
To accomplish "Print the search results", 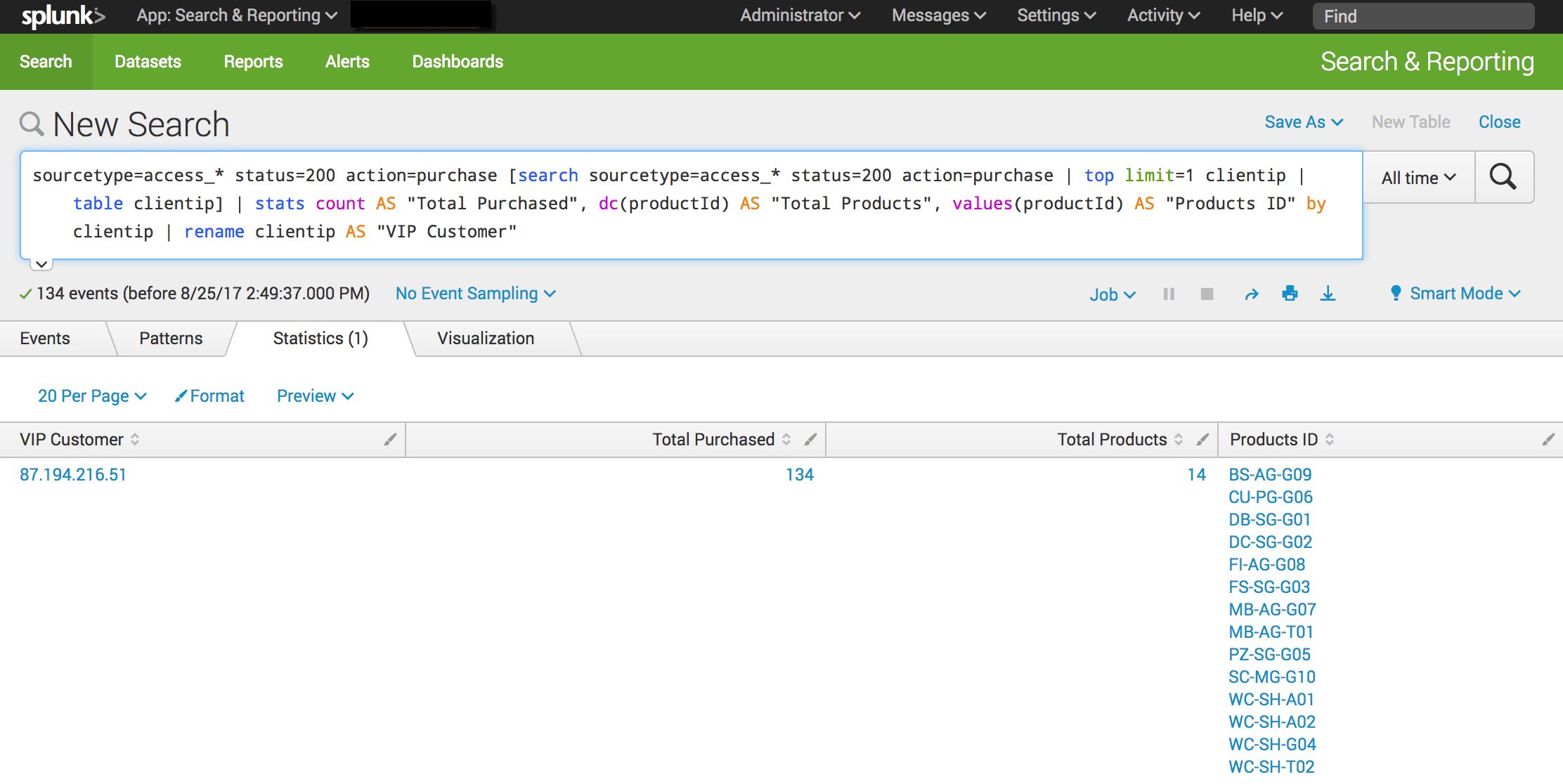I will [1290, 294].
